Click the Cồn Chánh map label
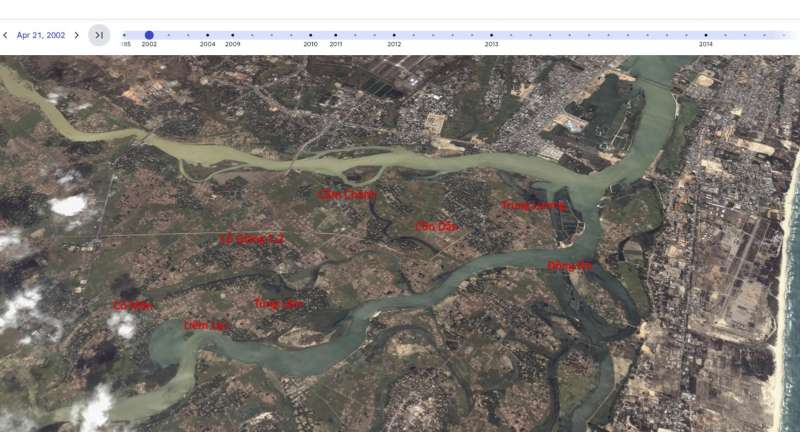 click(x=347, y=194)
